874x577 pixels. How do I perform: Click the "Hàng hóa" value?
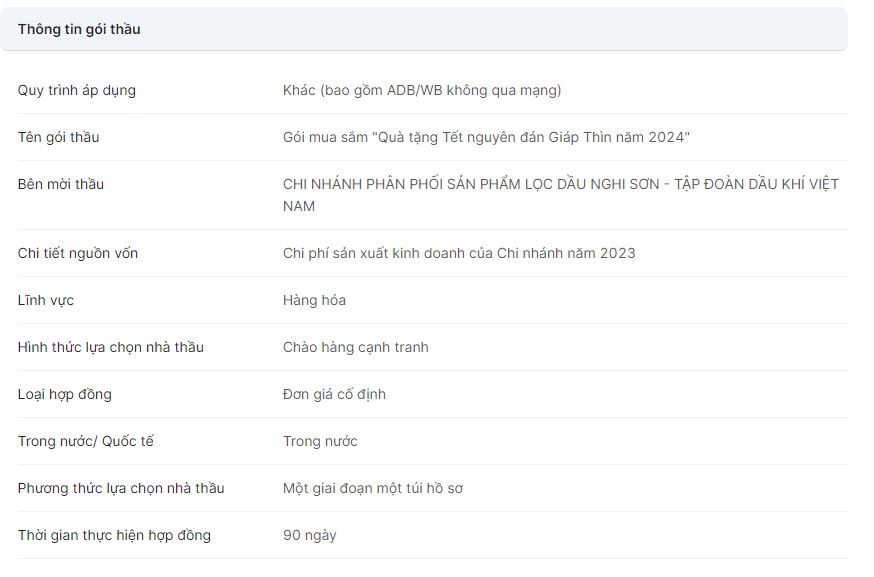(x=314, y=300)
